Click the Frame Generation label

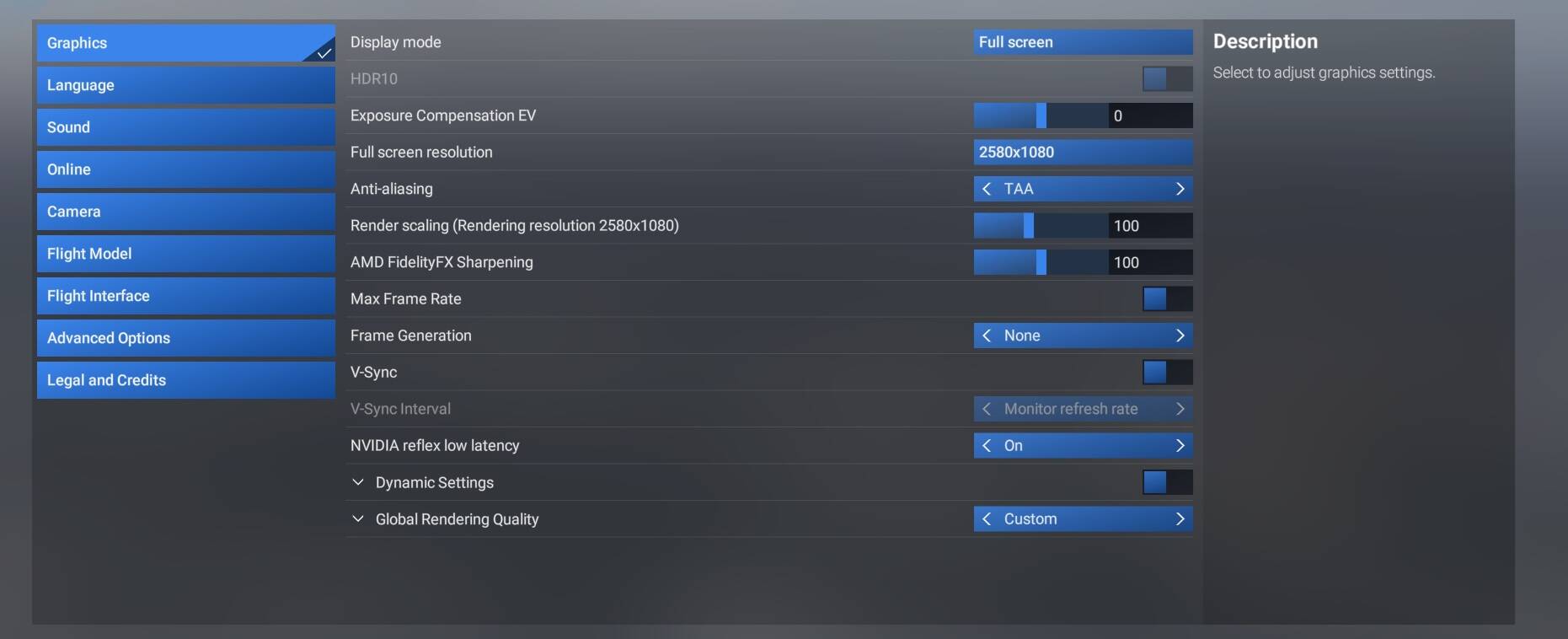(411, 336)
